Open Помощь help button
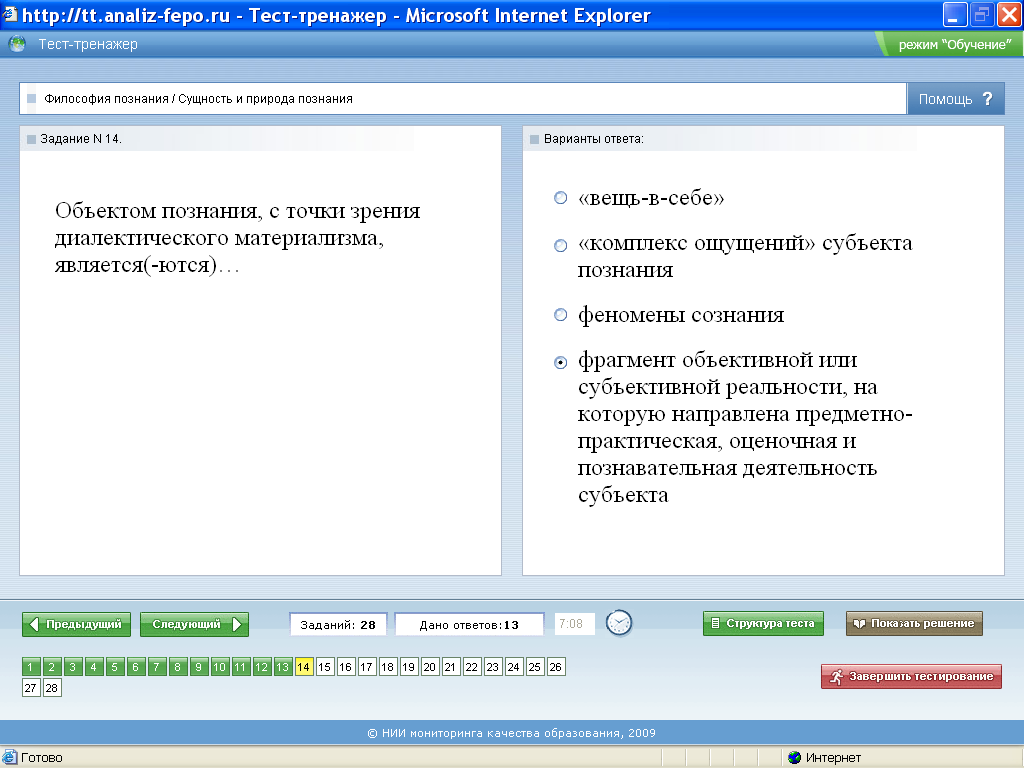 pos(955,99)
